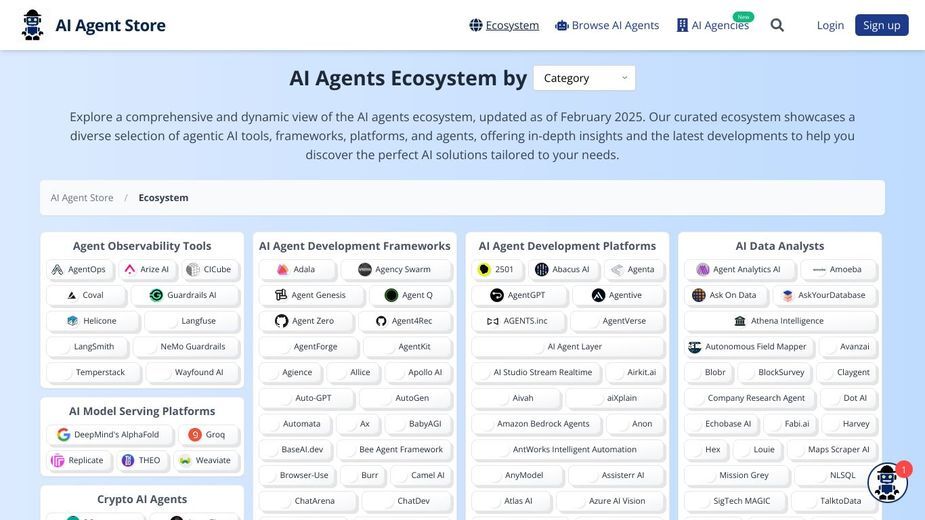Click the Agentive logo icon
Image resolution: width=925 pixels, height=520 pixels.
click(598, 295)
